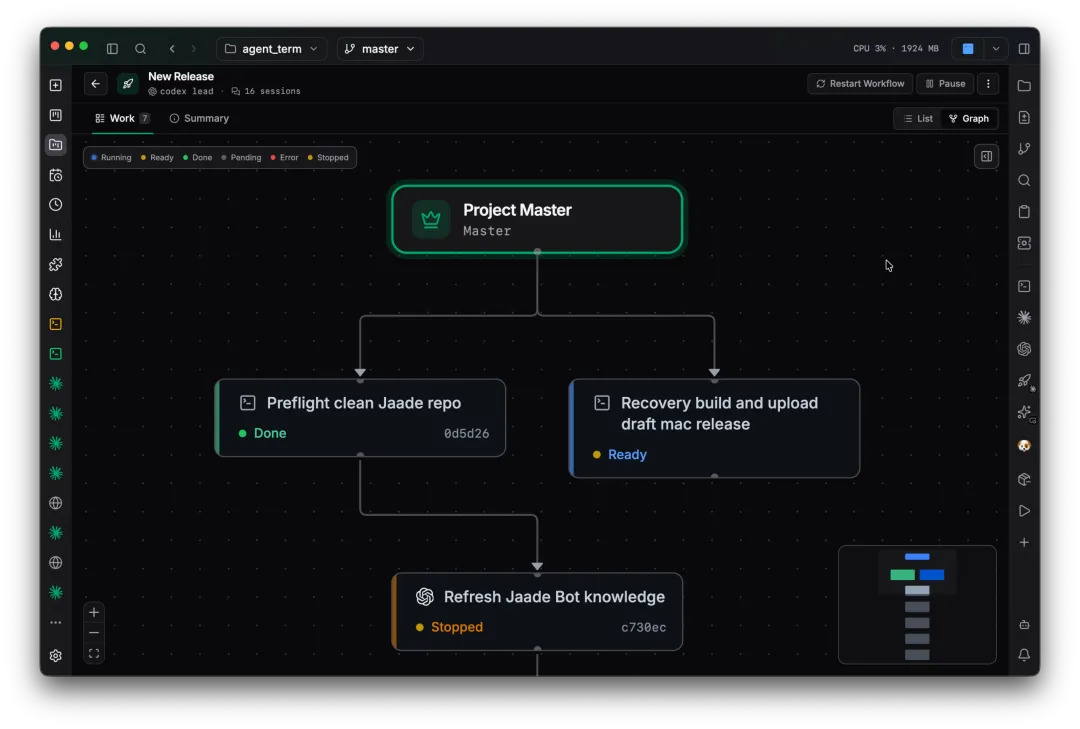Open the robot icon at right sidebar bottom
This screenshot has height=729, width=1080.
click(1024, 624)
